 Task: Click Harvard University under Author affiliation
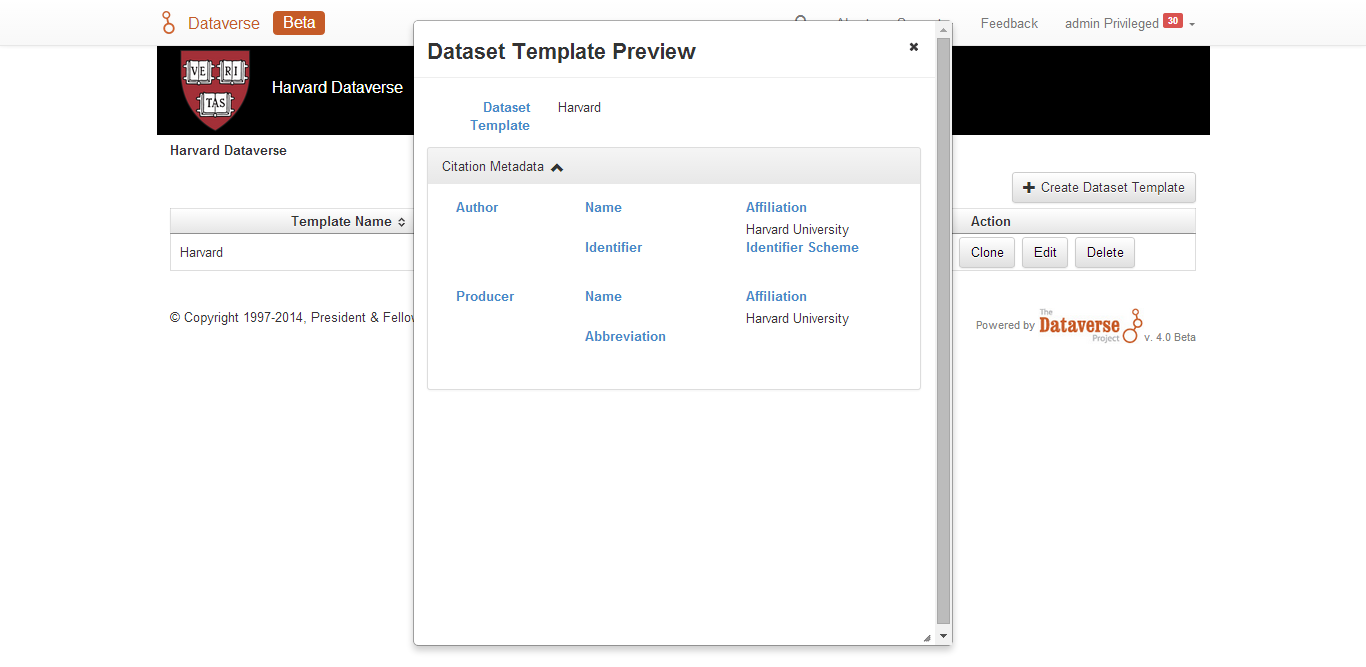click(797, 229)
